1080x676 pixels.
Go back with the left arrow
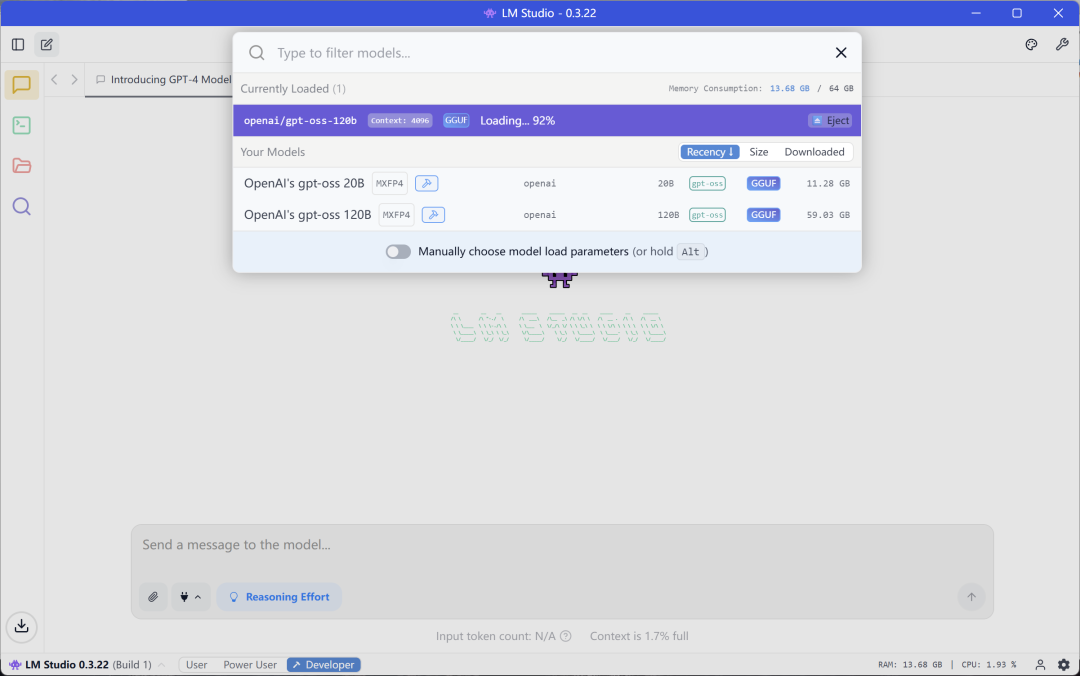pos(54,79)
